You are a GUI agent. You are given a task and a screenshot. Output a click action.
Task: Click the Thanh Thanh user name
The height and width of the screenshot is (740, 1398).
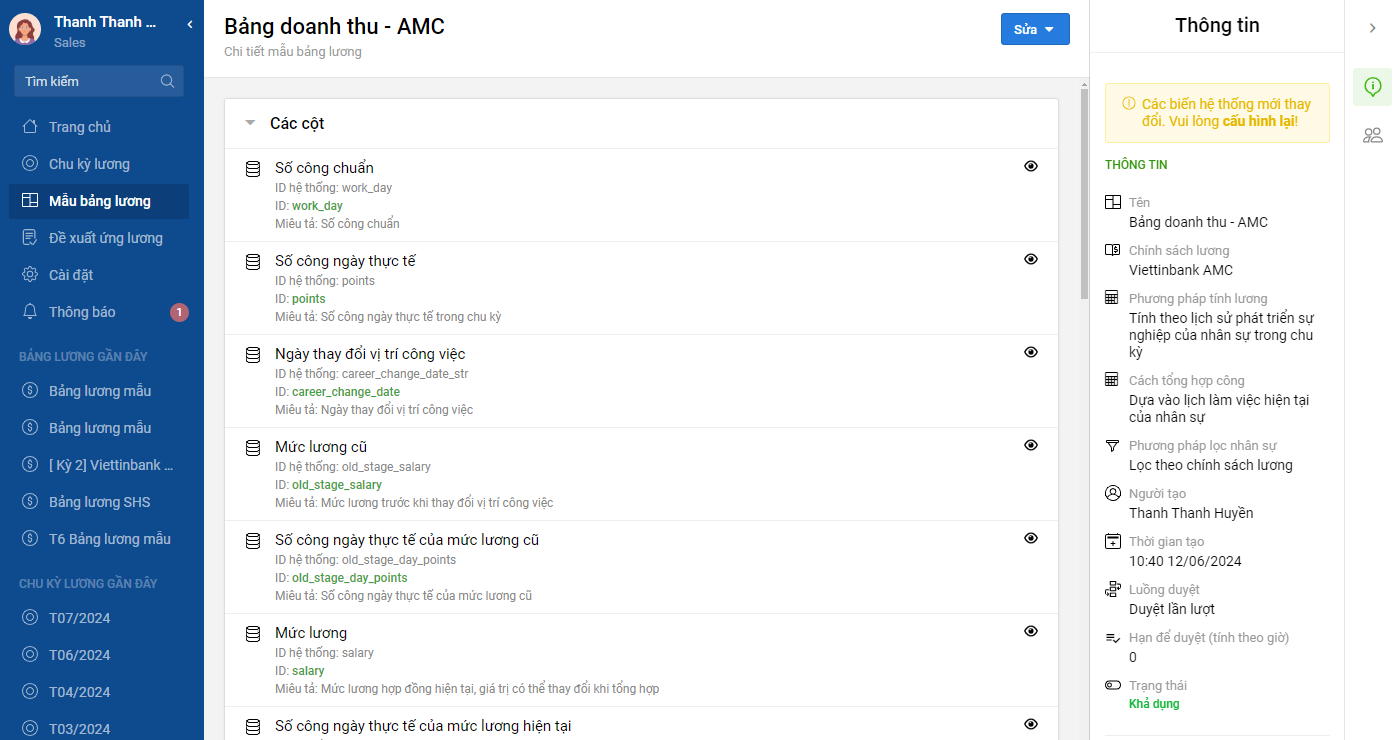pos(105,22)
